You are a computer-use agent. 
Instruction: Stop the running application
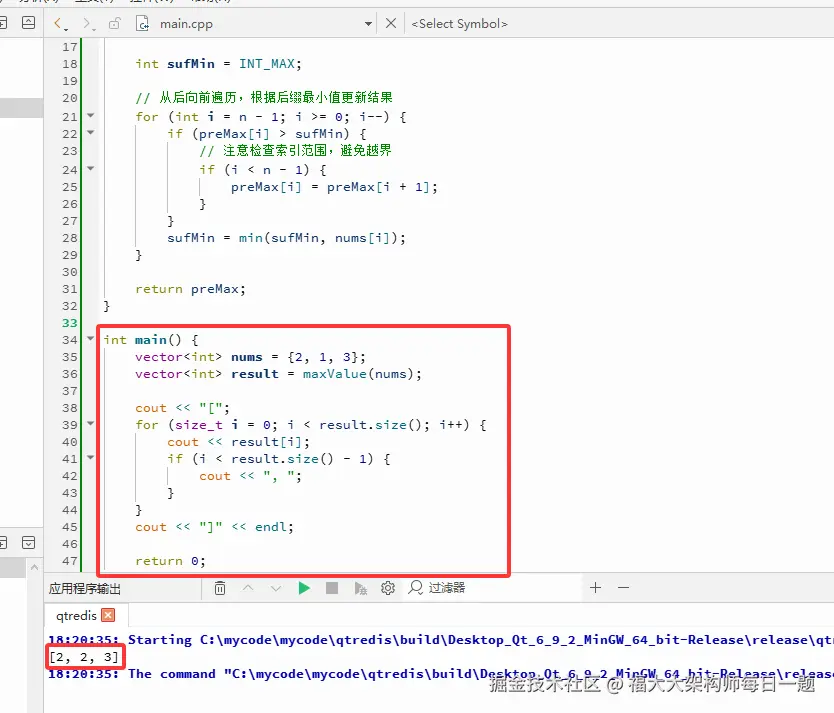click(x=332, y=588)
